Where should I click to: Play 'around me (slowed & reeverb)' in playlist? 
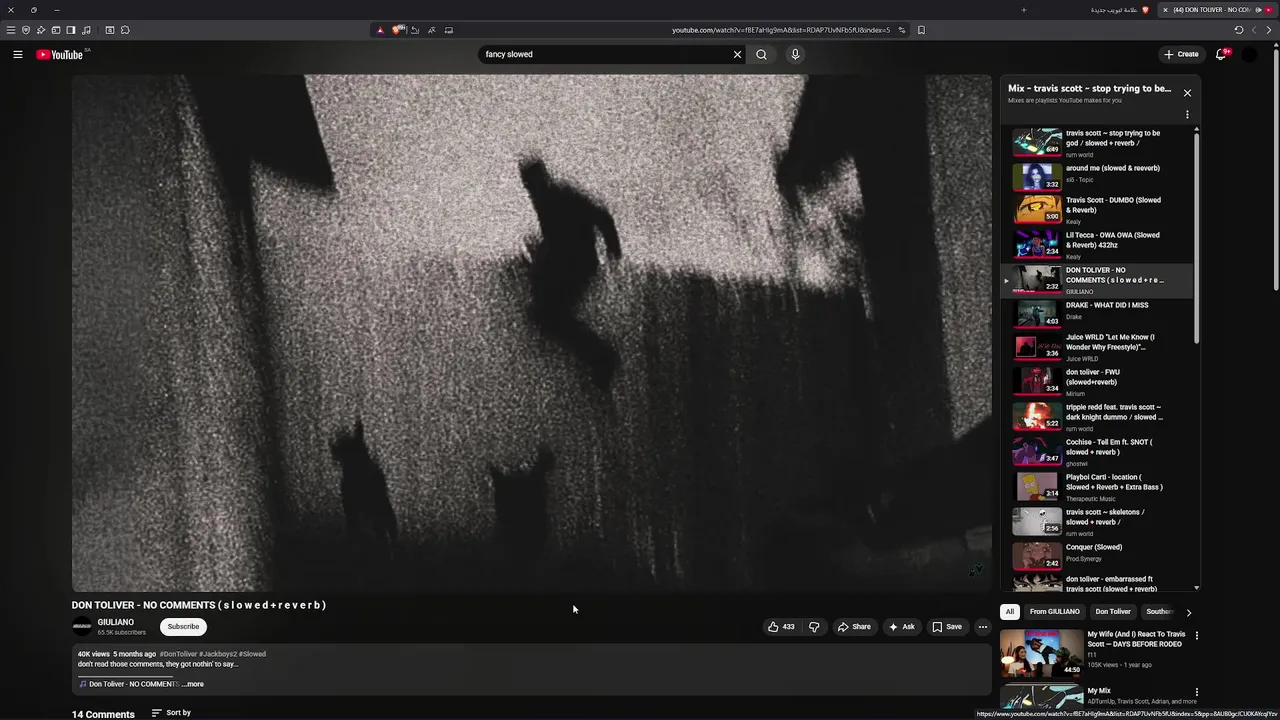1096,176
